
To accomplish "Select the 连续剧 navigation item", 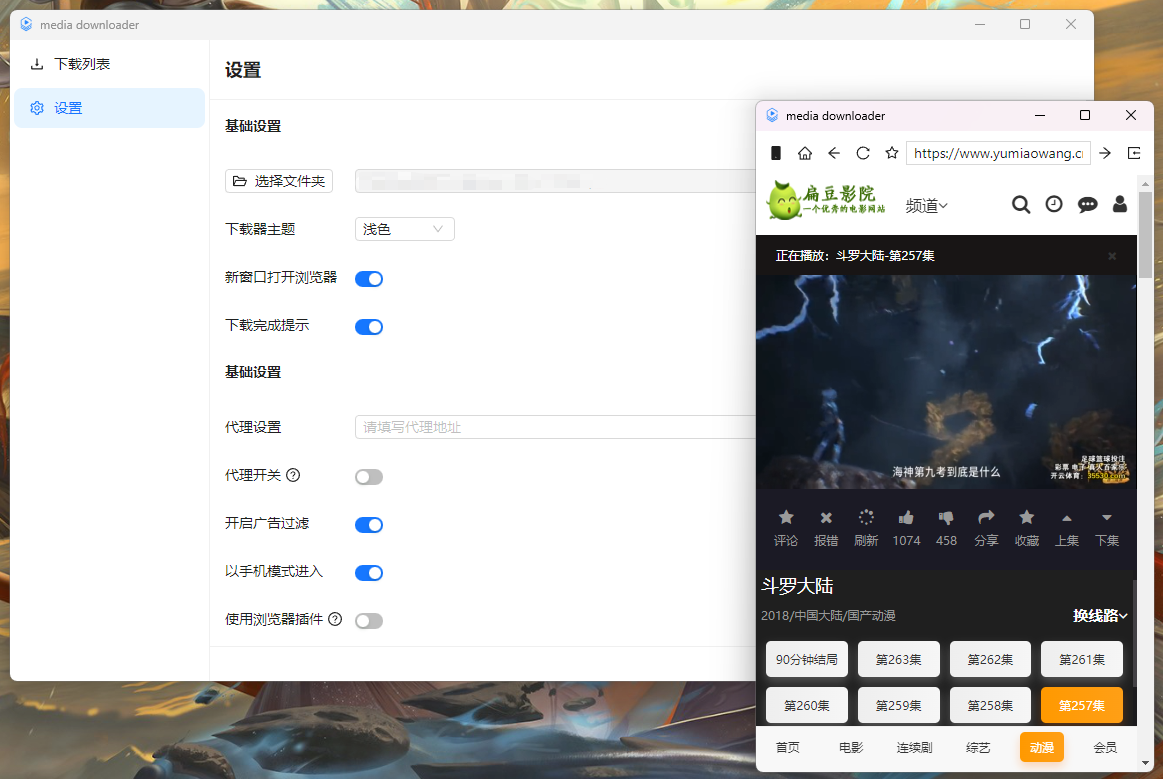I will tap(914, 746).
